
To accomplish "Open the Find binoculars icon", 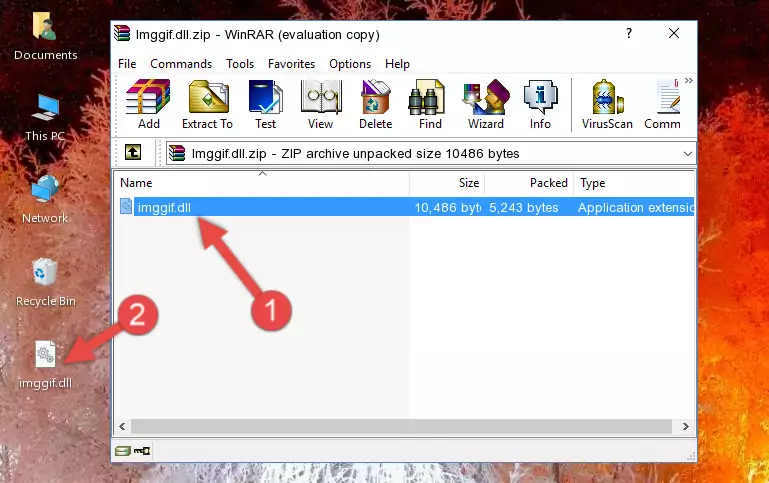I will [430, 104].
